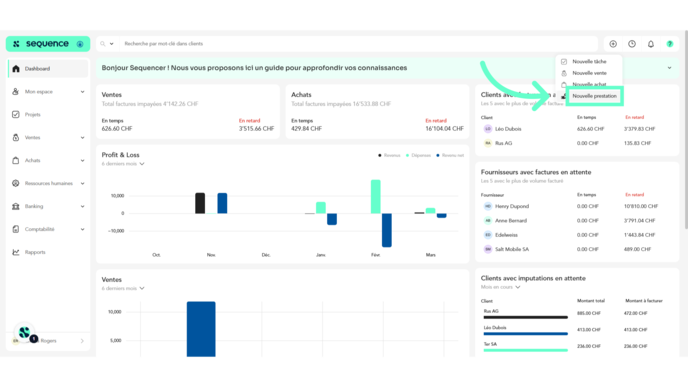Click the Léo Dubois avatar in the clients list
This screenshot has height=387, width=688.
488,129
